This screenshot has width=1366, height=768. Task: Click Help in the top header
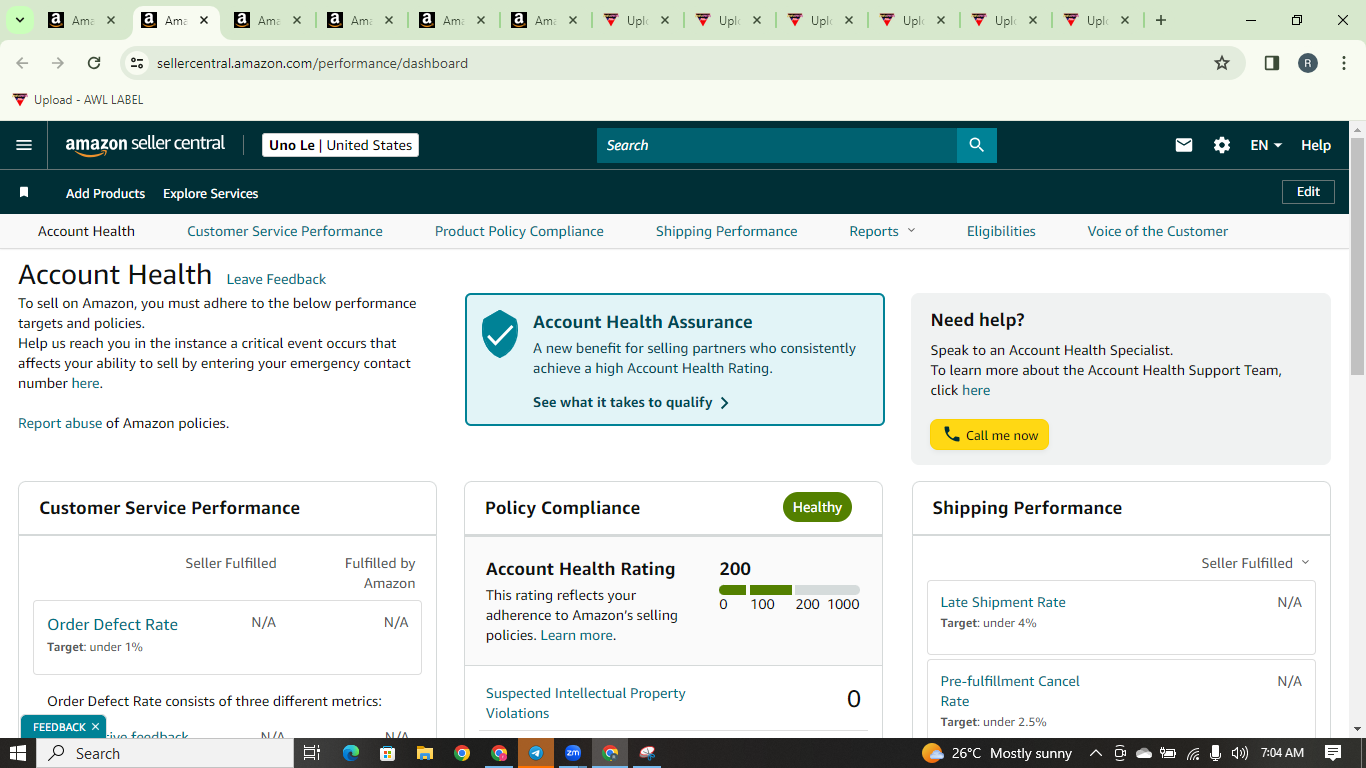[x=1316, y=145]
